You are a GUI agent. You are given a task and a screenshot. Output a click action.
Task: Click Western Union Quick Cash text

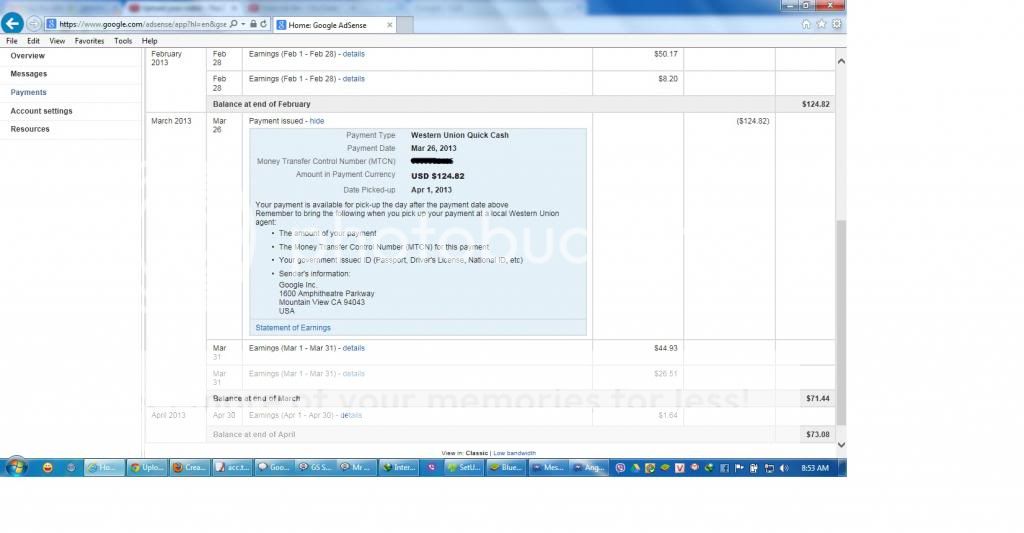click(460, 135)
